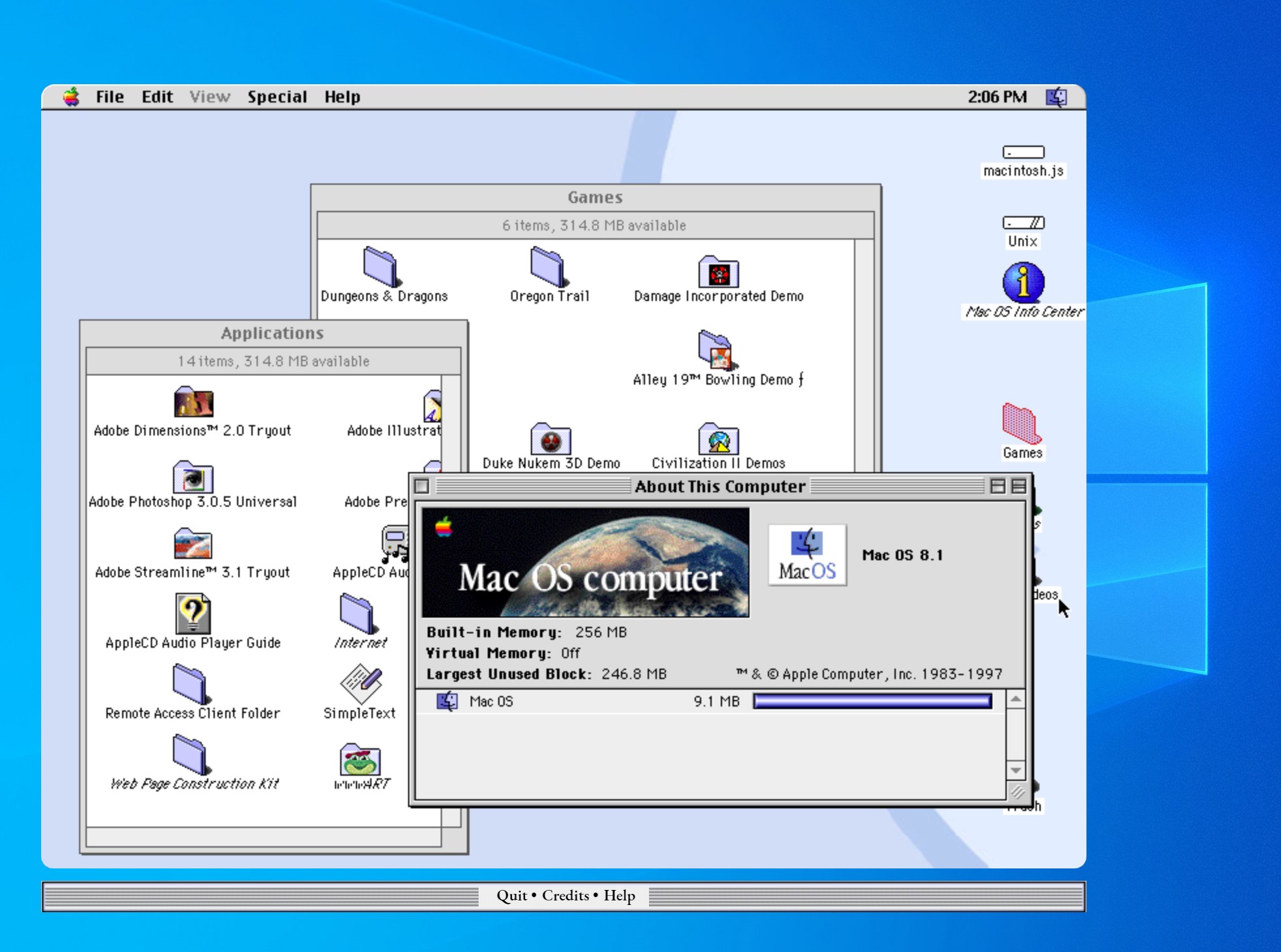Click the Games window vertical scrollbar
The height and width of the screenshot is (952, 1281).
click(864, 355)
